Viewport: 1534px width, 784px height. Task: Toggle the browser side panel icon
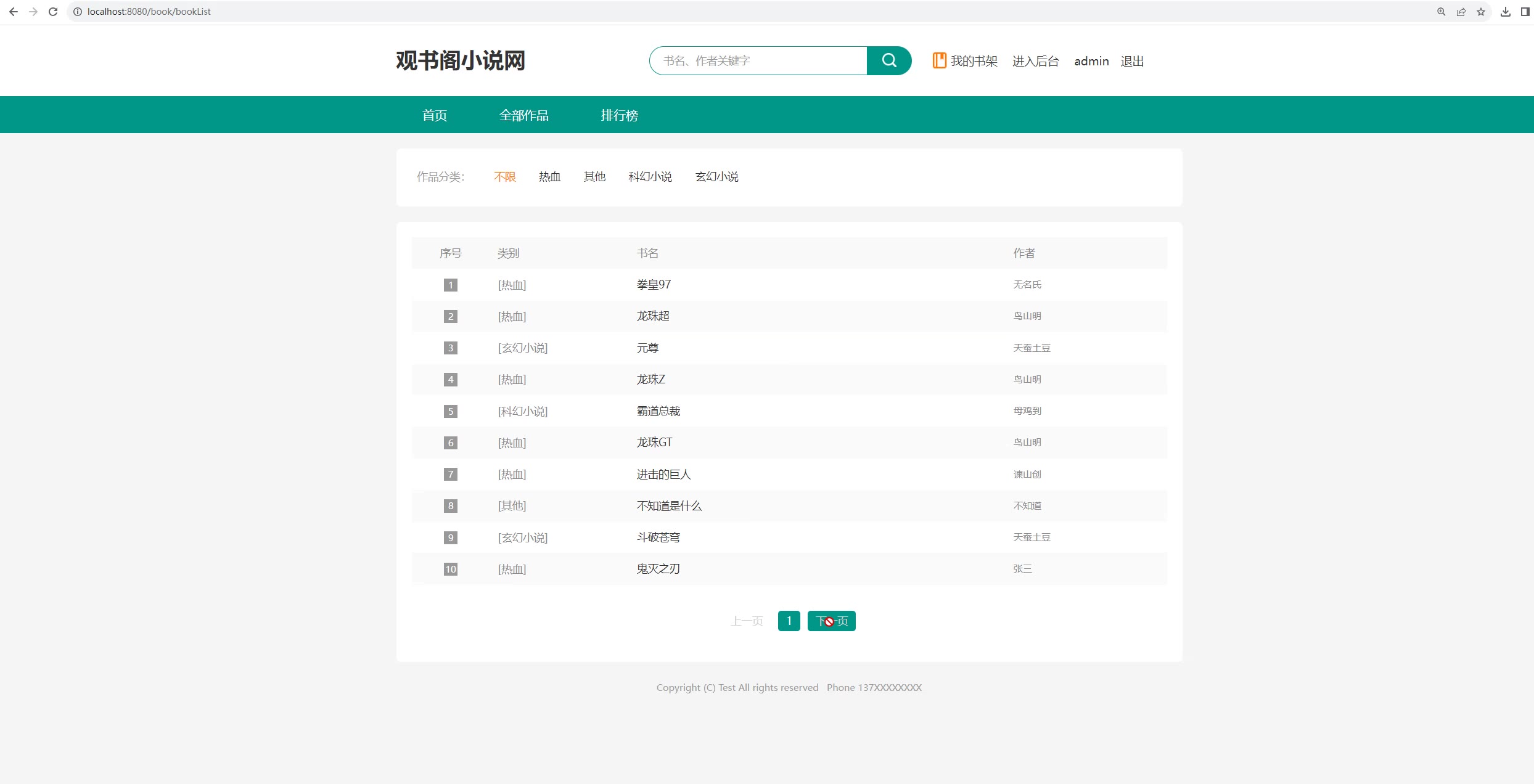coord(1525,12)
